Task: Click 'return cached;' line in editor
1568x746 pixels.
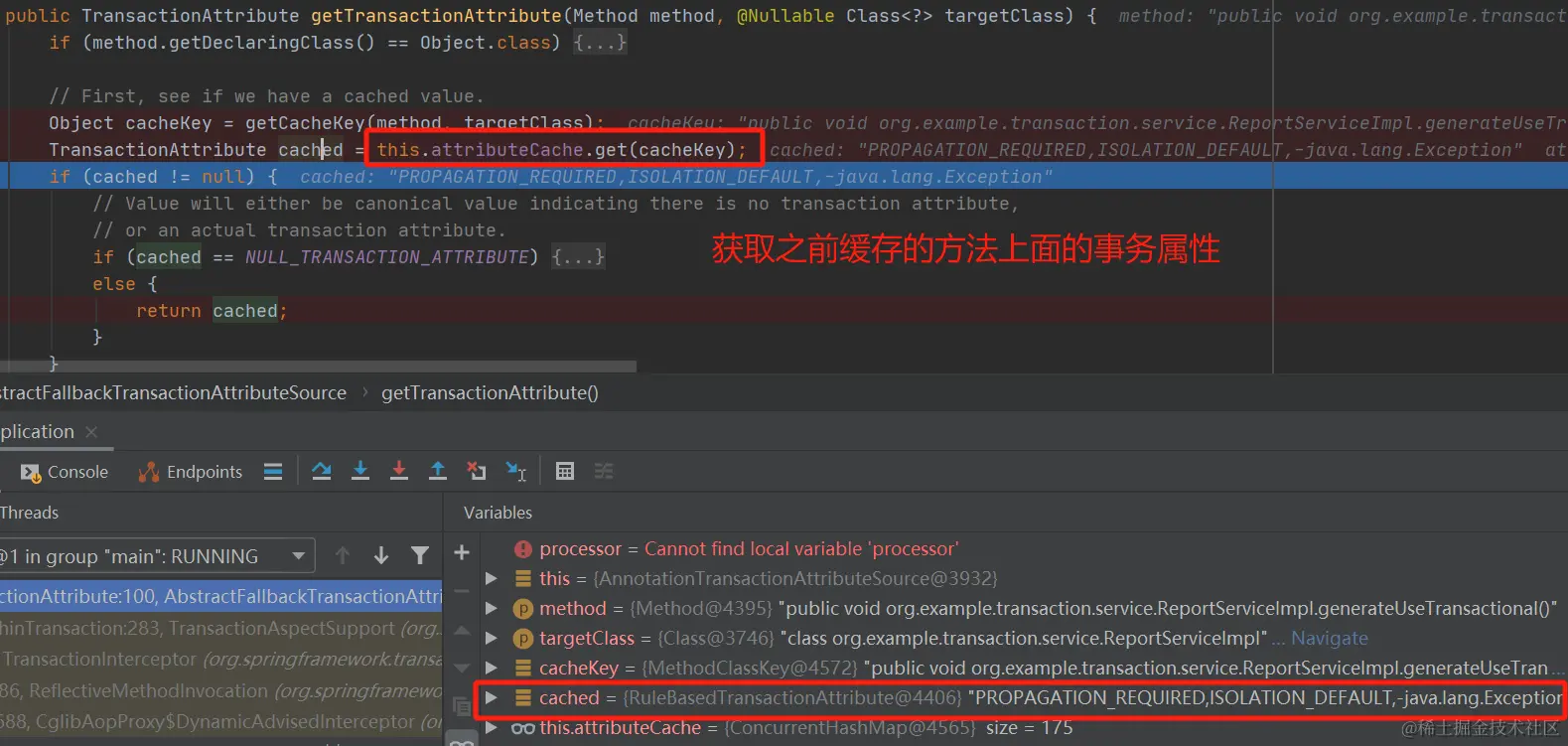Action: (x=212, y=311)
